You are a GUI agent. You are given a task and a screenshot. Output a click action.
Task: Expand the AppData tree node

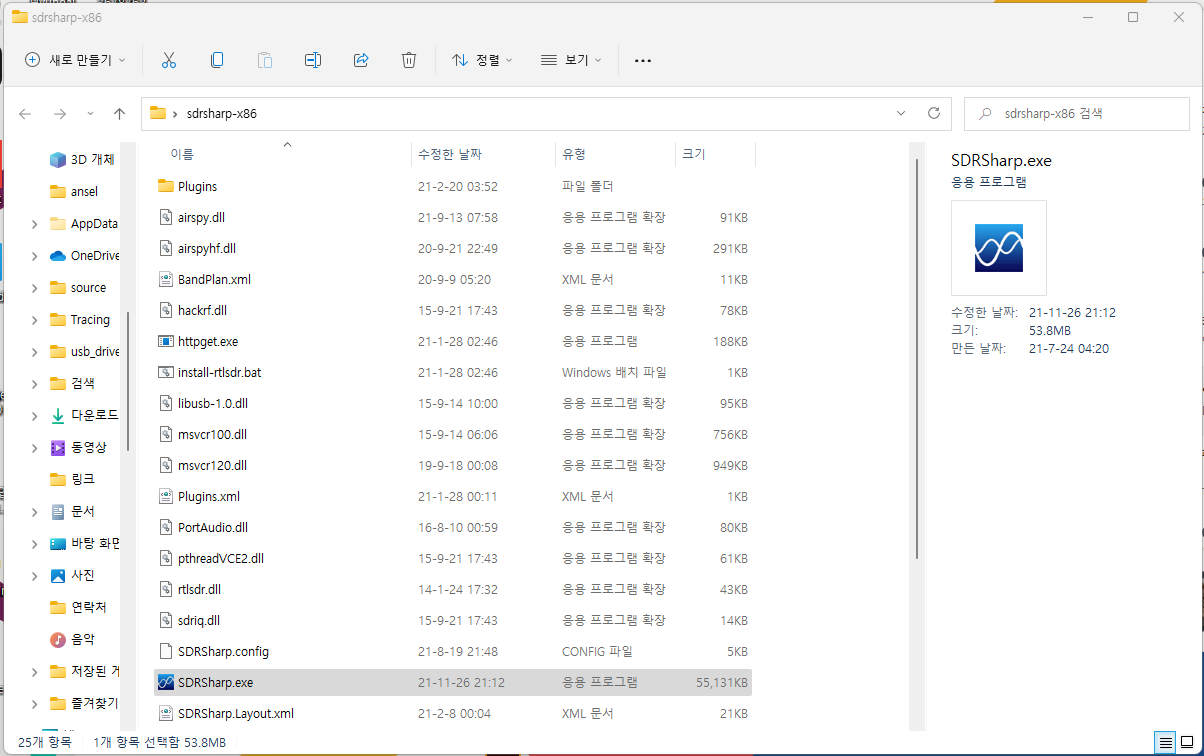[35, 223]
